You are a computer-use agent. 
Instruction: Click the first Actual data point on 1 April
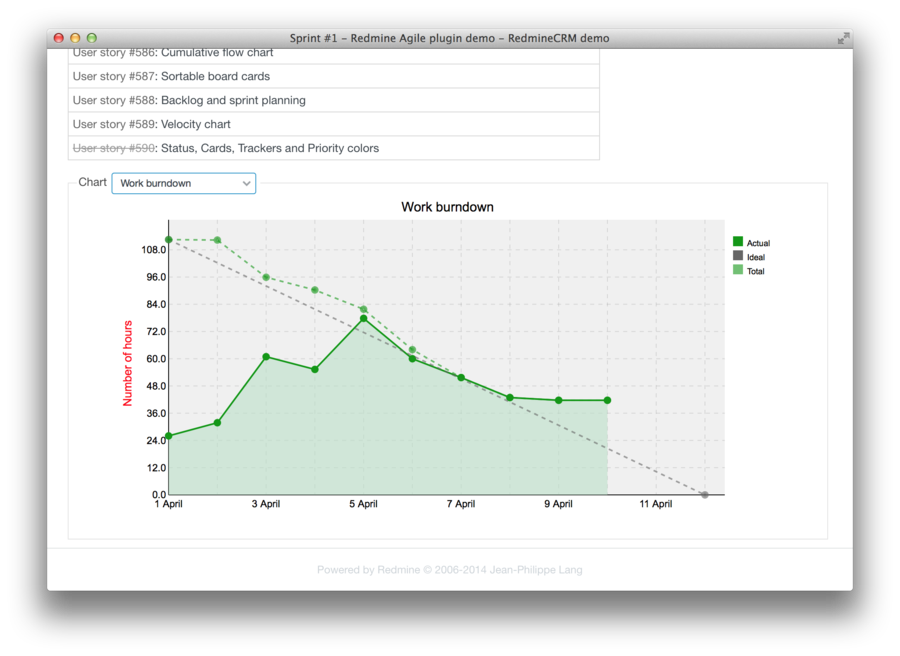pos(169,436)
